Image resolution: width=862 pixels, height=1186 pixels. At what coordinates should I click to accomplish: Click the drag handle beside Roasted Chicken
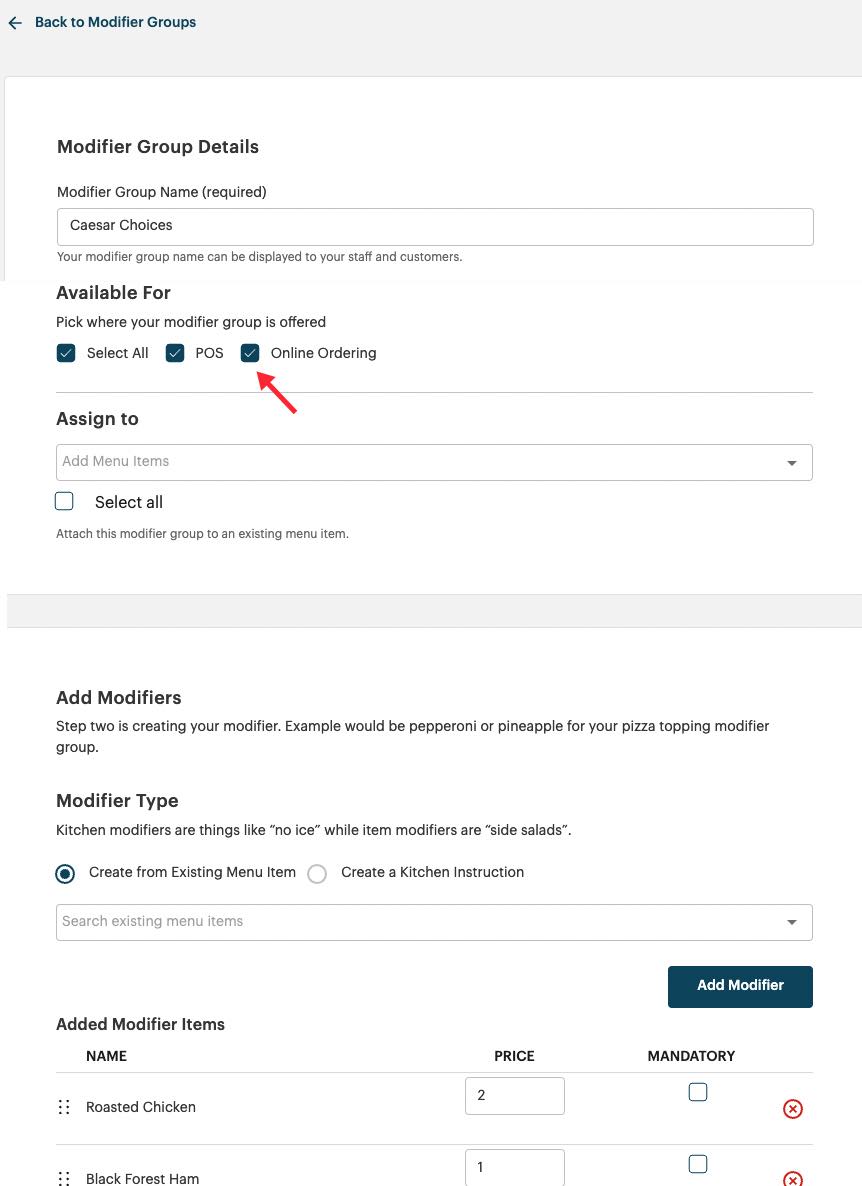(x=63, y=1106)
